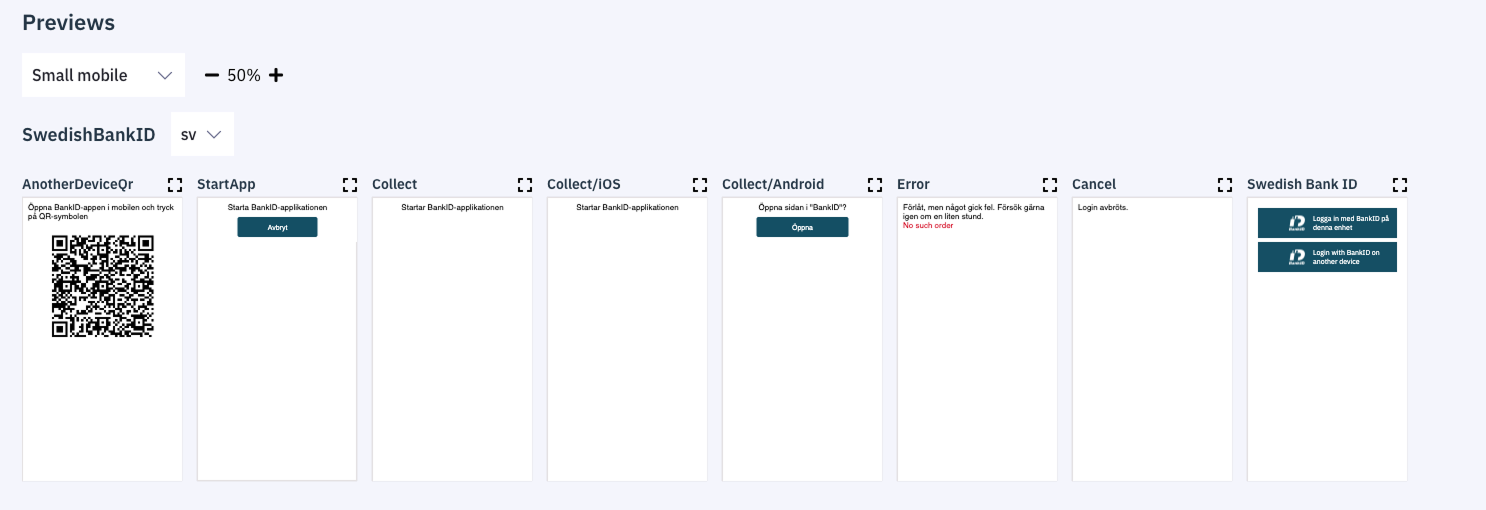Click the Collect/iOS preview panel
Image resolution: width=1486 pixels, height=510 pixels.
click(627, 340)
